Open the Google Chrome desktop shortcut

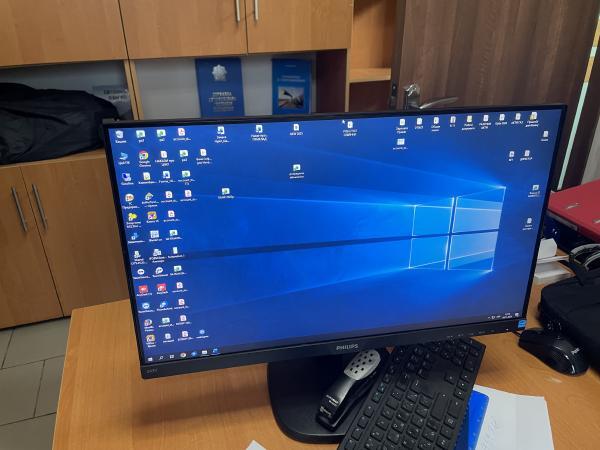(x=143, y=156)
